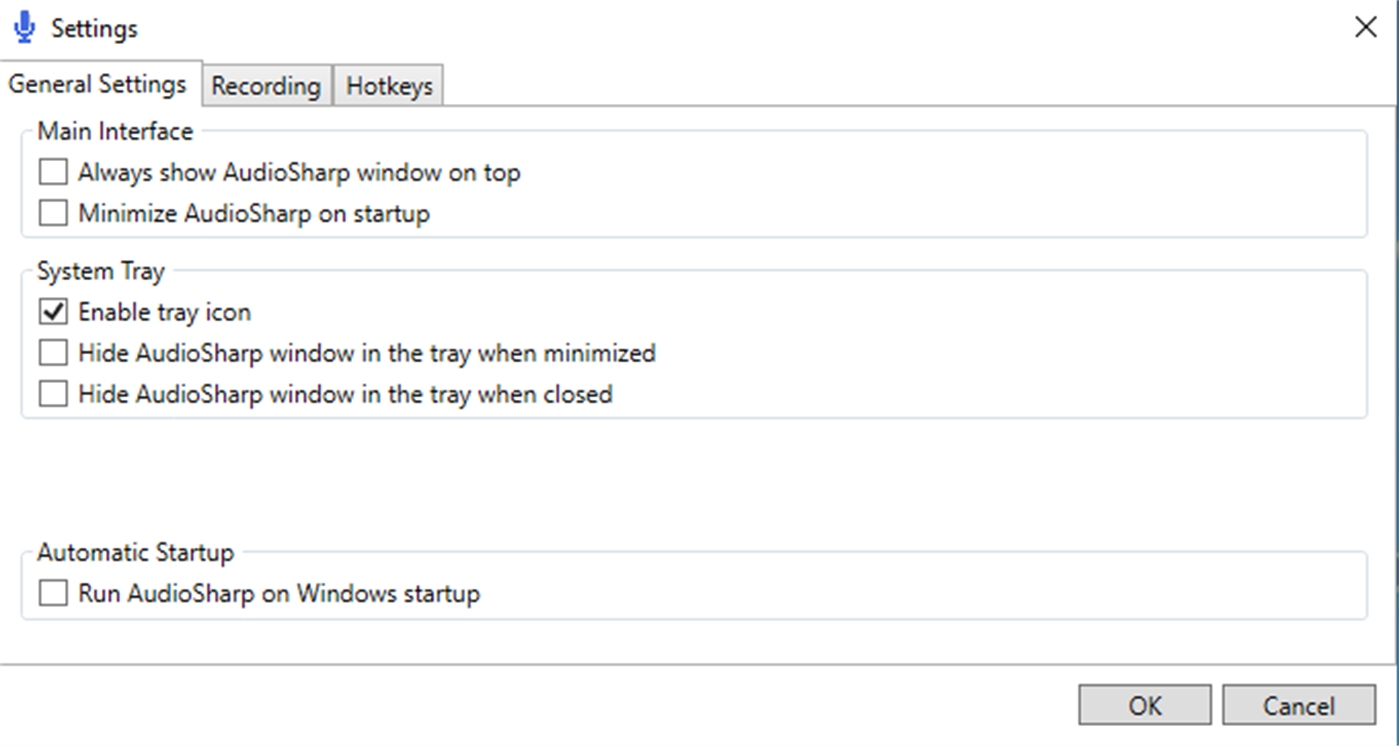Click the Main Interface group heading
1399x746 pixels.
[x=115, y=131]
